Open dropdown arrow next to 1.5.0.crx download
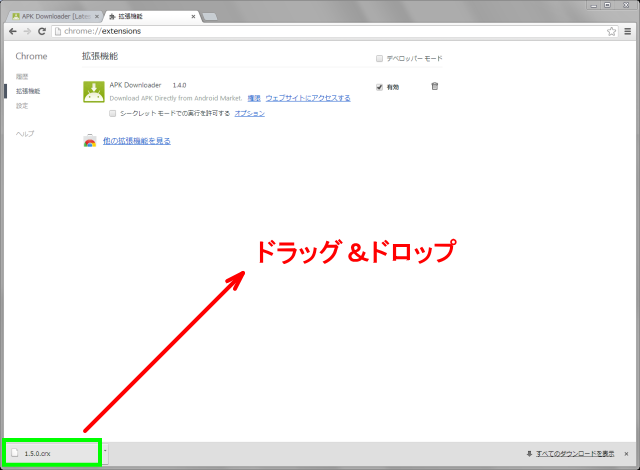This screenshot has width=640, height=470. click(104, 454)
